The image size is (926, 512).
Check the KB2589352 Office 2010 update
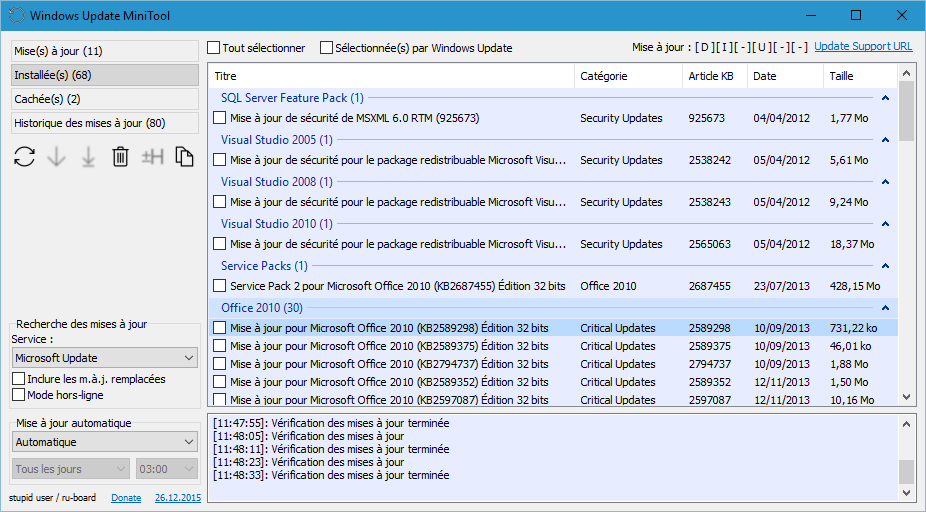tap(220, 382)
